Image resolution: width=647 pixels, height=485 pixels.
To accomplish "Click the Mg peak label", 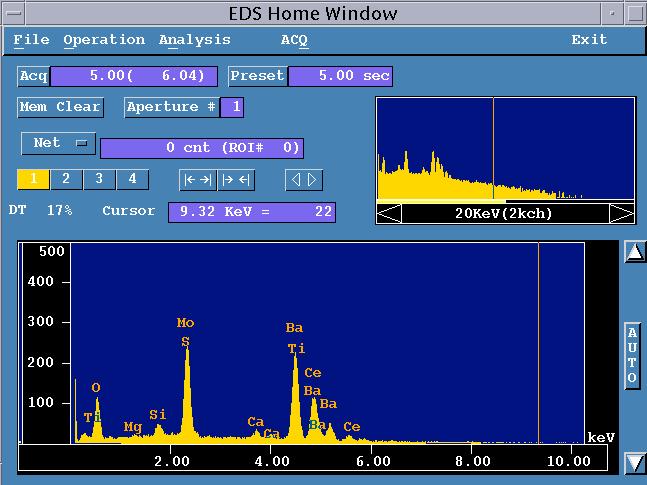I will (132, 427).
